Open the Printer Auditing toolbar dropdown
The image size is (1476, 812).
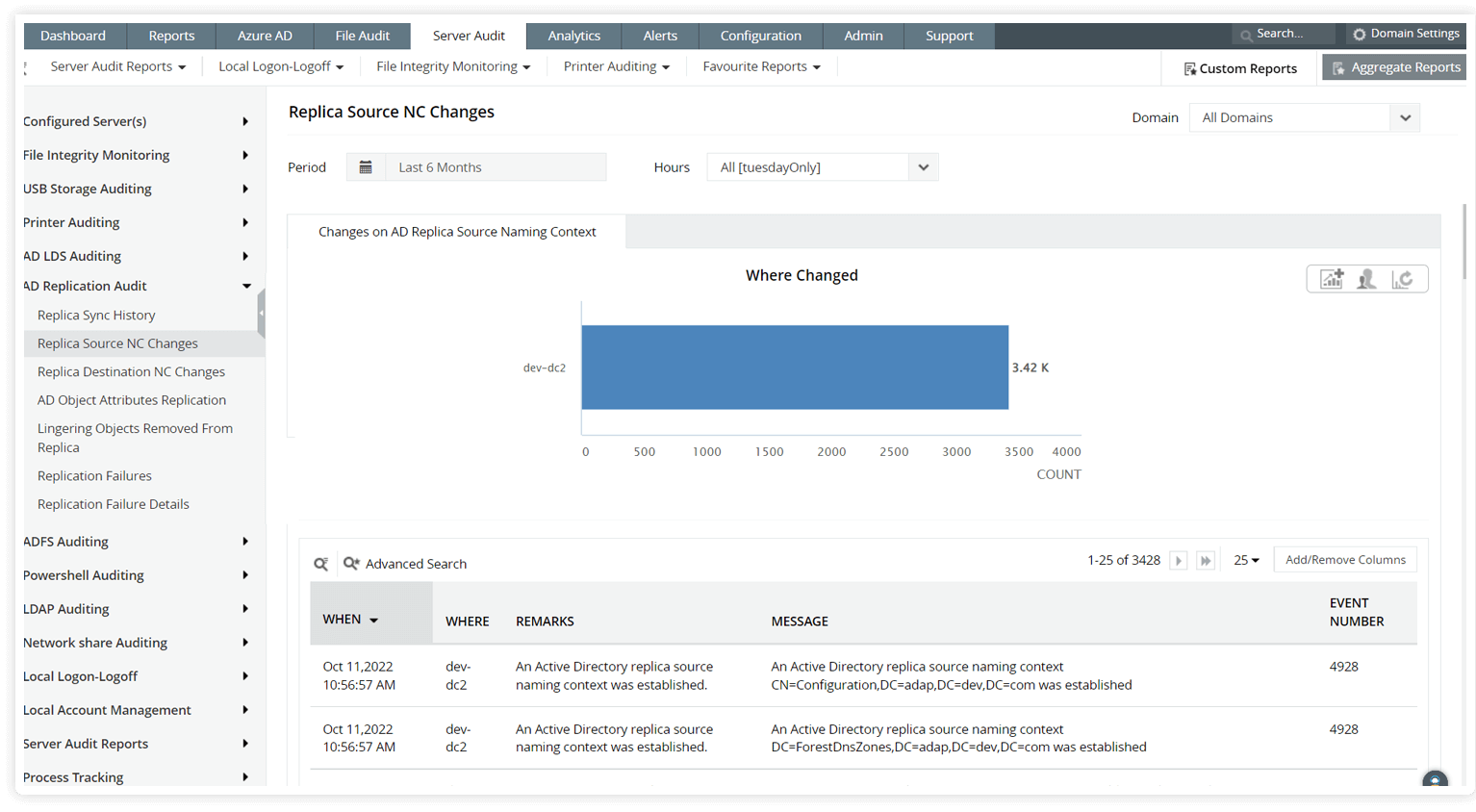[617, 66]
